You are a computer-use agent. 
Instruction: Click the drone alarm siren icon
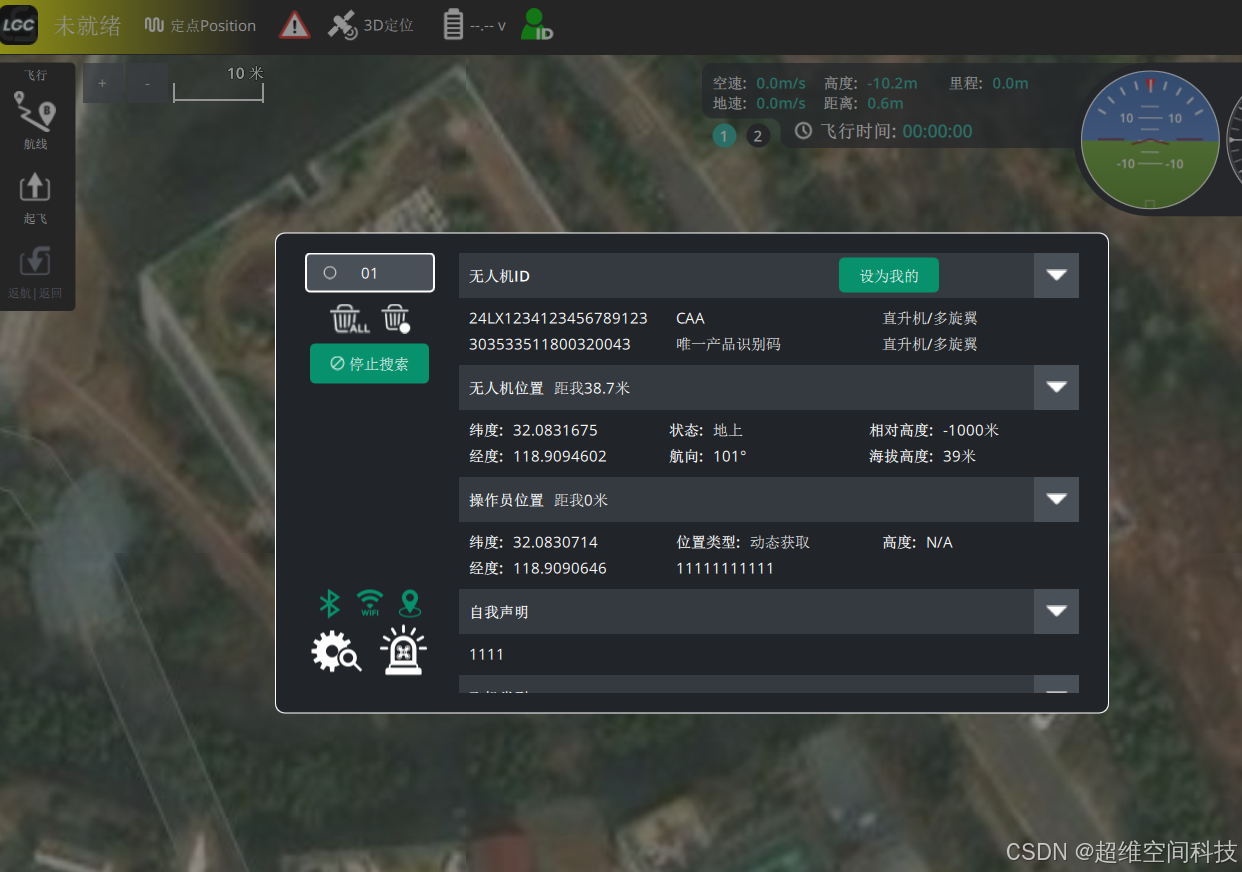403,651
